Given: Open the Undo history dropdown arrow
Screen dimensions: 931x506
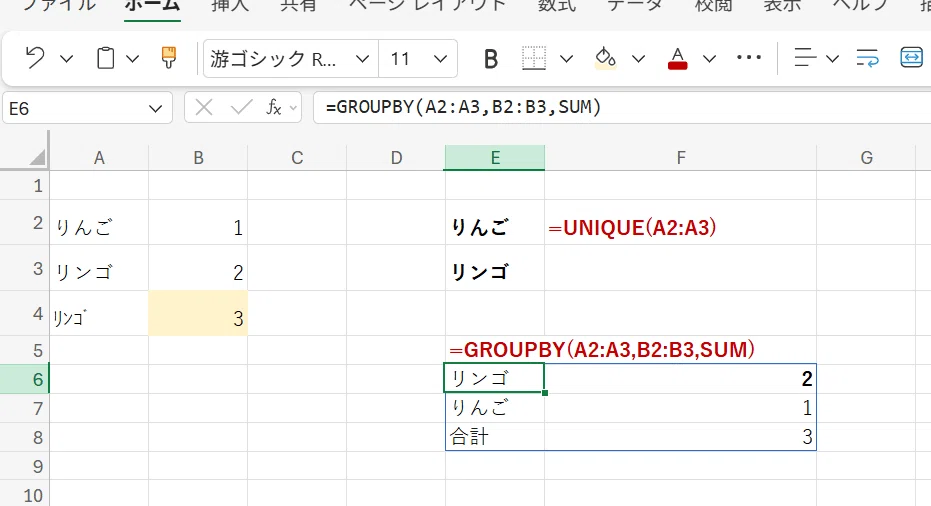Looking at the screenshot, I should point(66,59).
